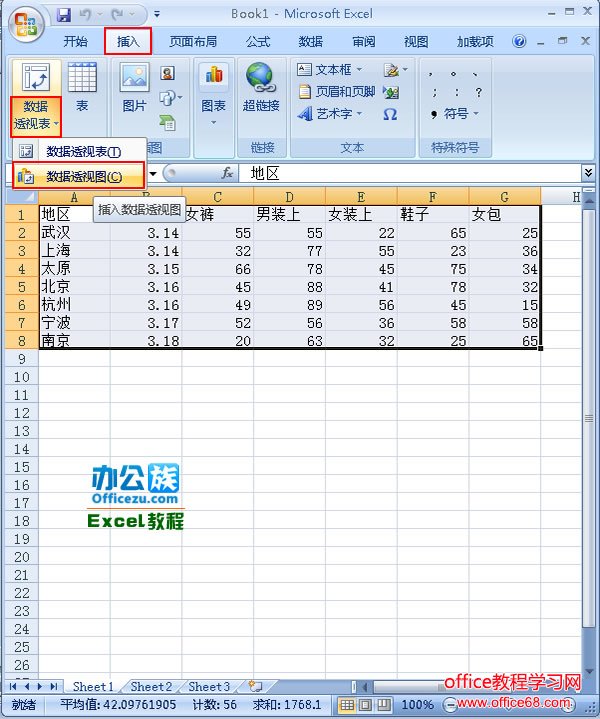Undo the last action in the quick toolbar
Viewport: 600px width, 719px height.
point(85,15)
